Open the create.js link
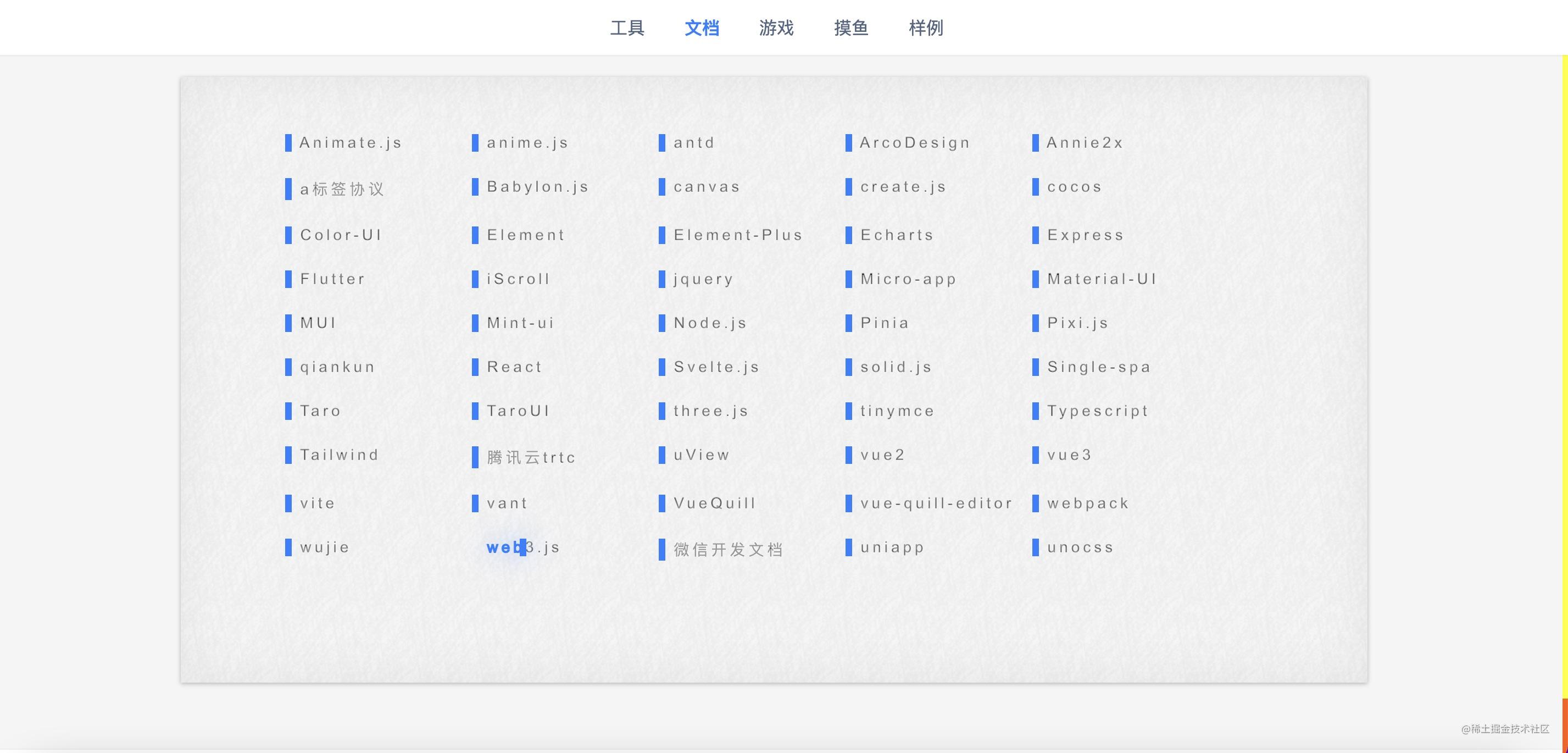 coord(903,187)
